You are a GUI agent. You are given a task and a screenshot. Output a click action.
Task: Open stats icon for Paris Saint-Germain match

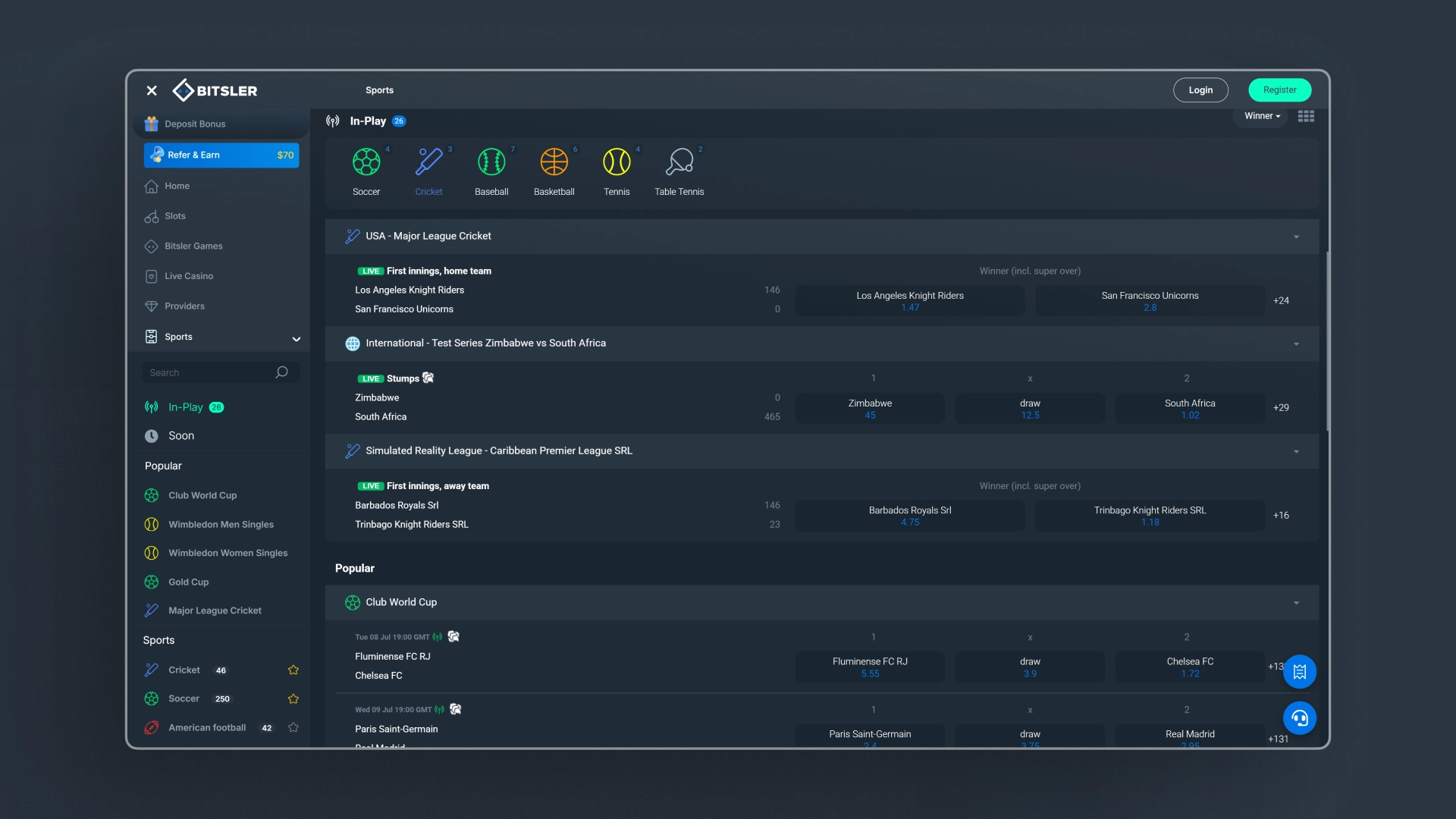click(x=456, y=709)
